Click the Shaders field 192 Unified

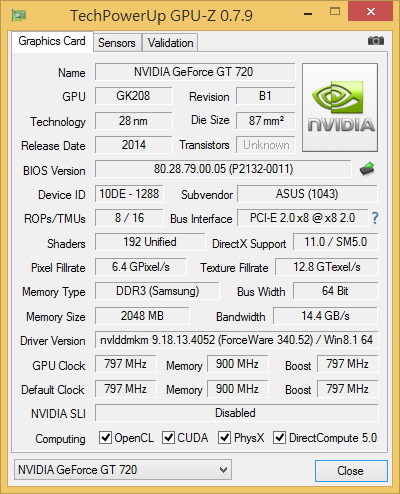(150, 242)
